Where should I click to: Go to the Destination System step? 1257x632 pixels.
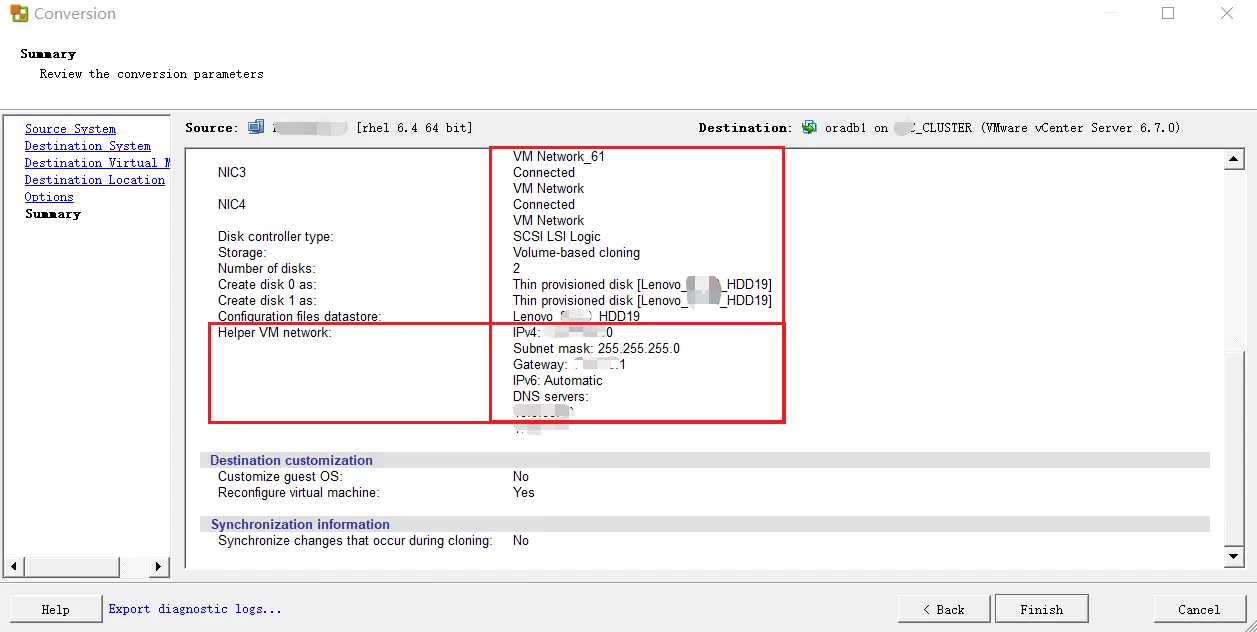[88, 146]
